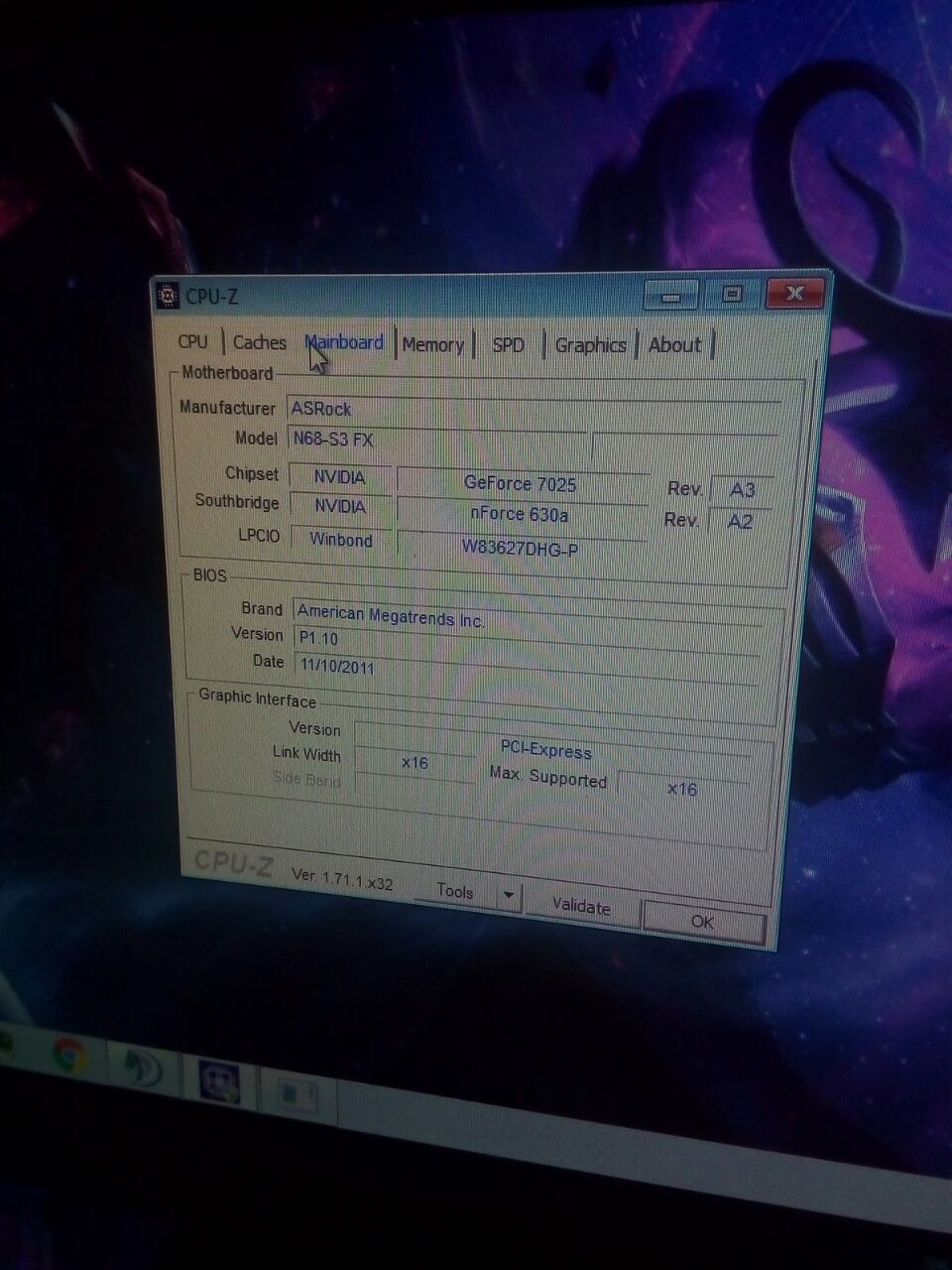Expand the Tools dropdown arrow
The image size is (952, 1270).
click(508, 895)
